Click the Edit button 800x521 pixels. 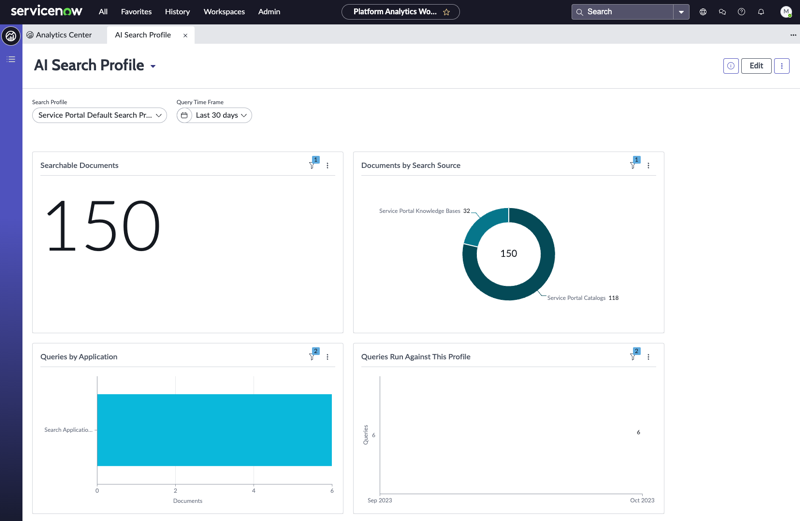pos(756,66)
